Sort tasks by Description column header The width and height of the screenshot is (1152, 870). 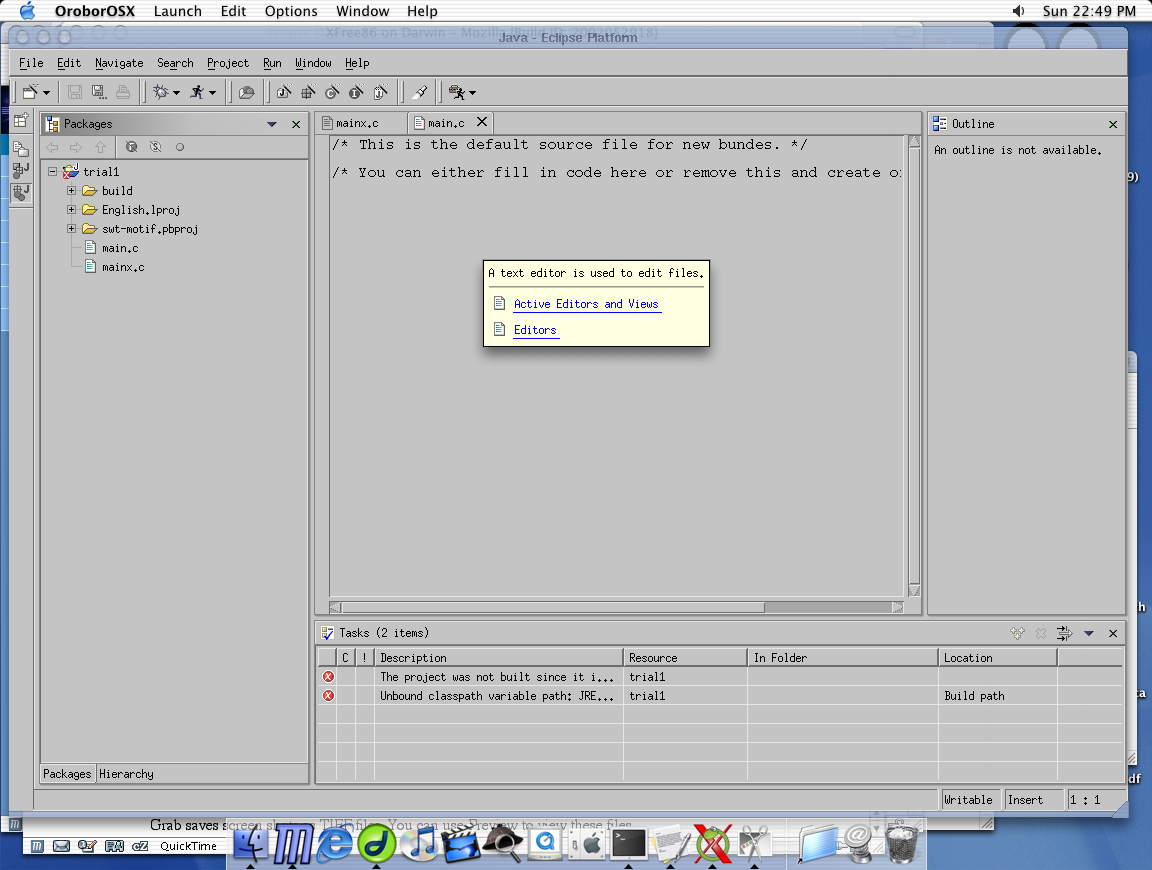pos(498,658)
